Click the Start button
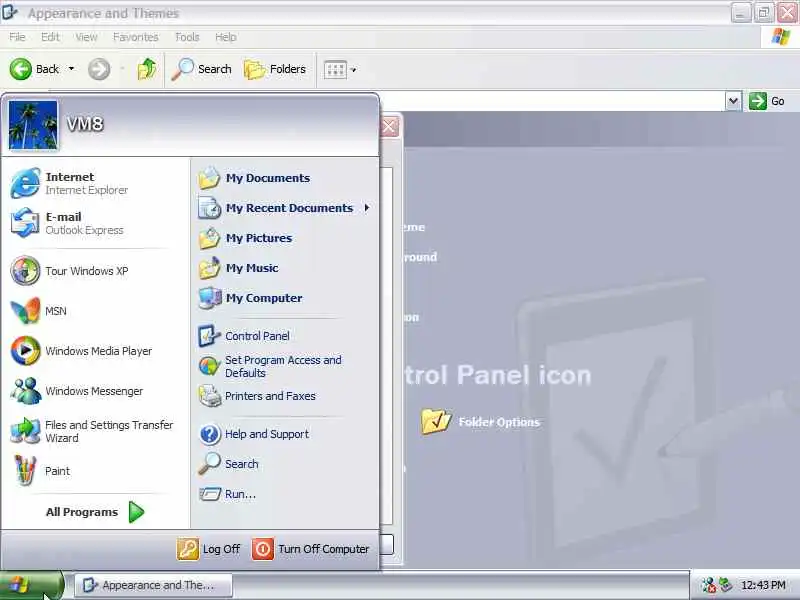The height and width of the screenshot is (600, 800). pos(32,585)
